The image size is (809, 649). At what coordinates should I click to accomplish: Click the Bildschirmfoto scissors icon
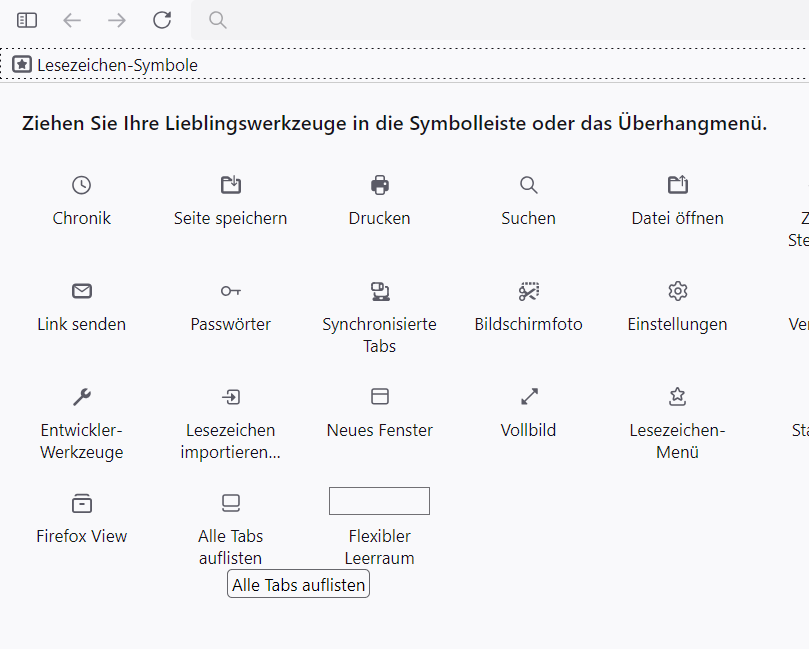(529, 291)
